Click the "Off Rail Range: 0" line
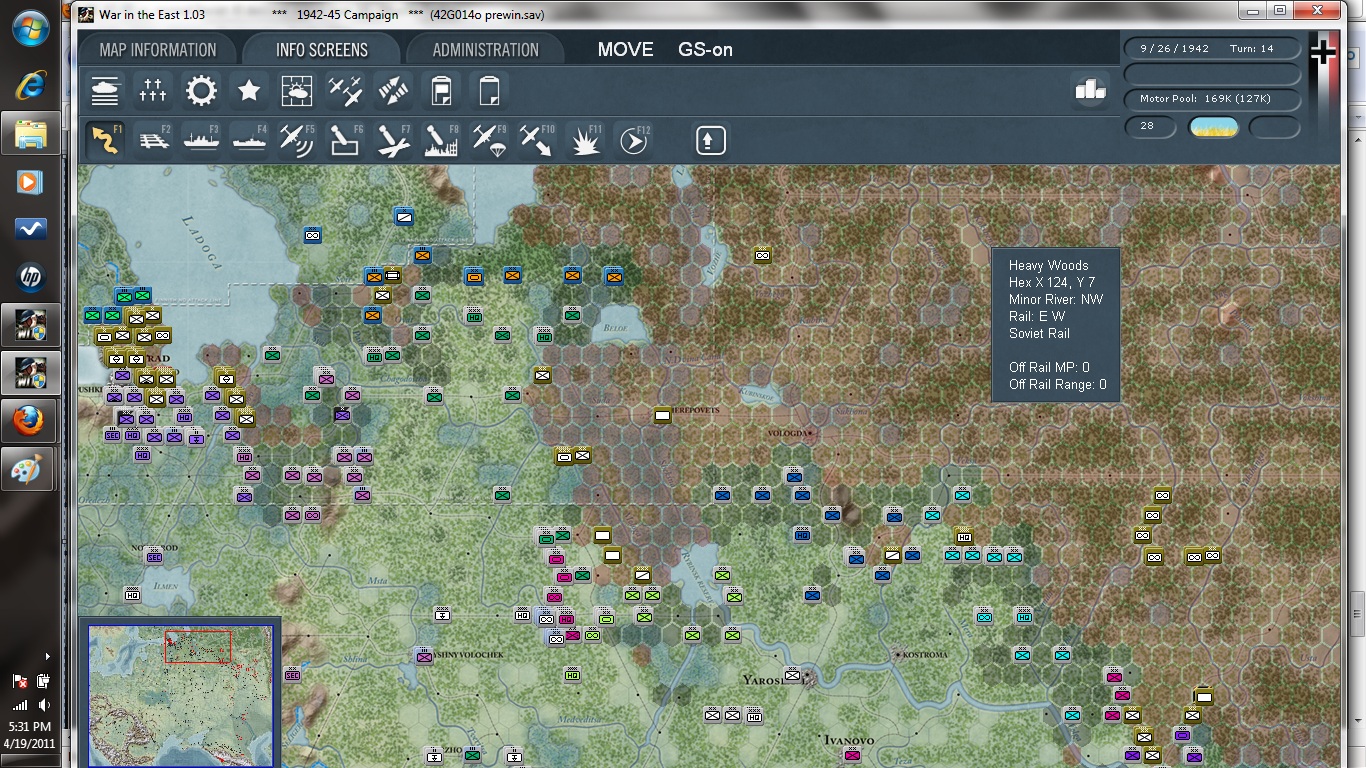 1057,384
